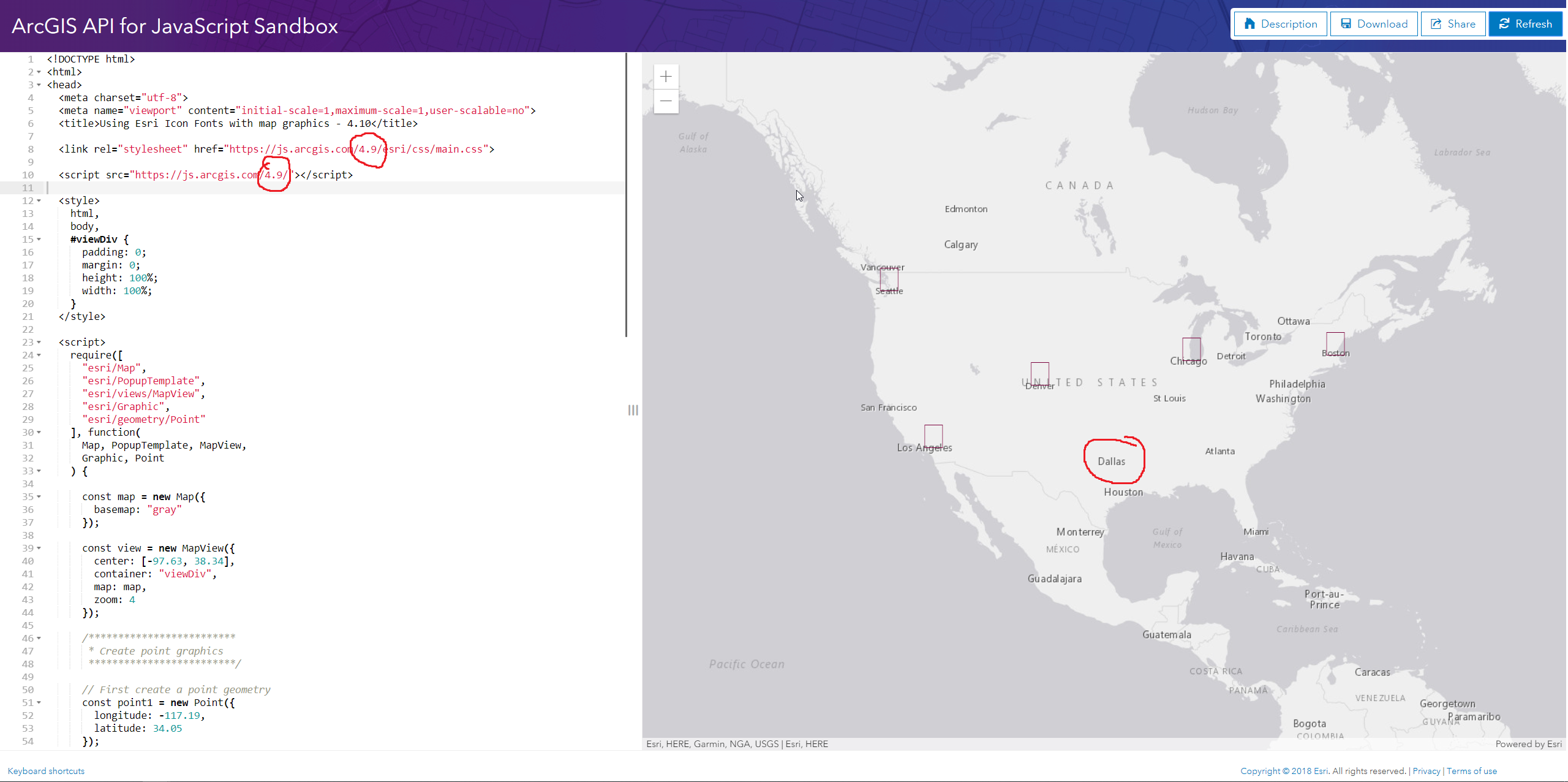
Task: Collapse the function fold on line 30
Action: pos(39,433)
